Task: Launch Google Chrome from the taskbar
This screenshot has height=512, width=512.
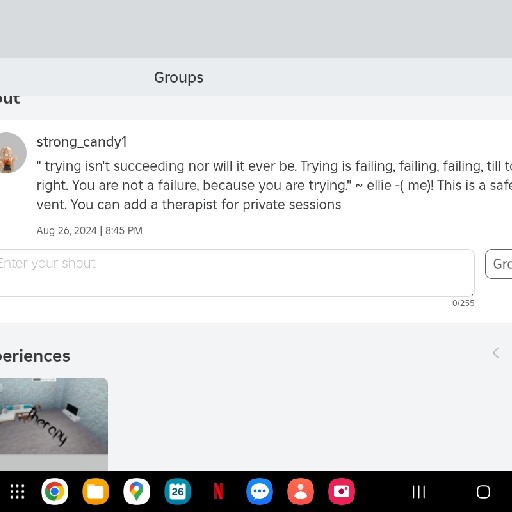Action: coord(55,491)
